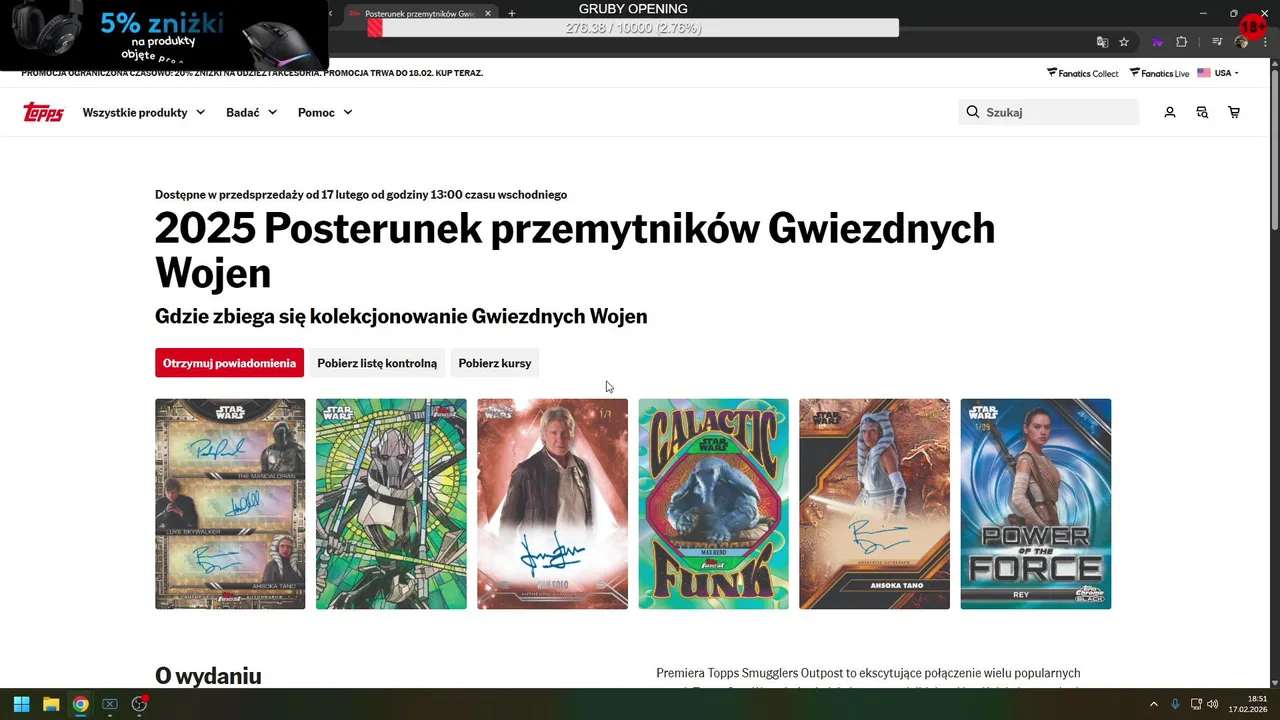Open the USA country selector
This screenshot has height=720, width=1280.
click(1218, 73)
